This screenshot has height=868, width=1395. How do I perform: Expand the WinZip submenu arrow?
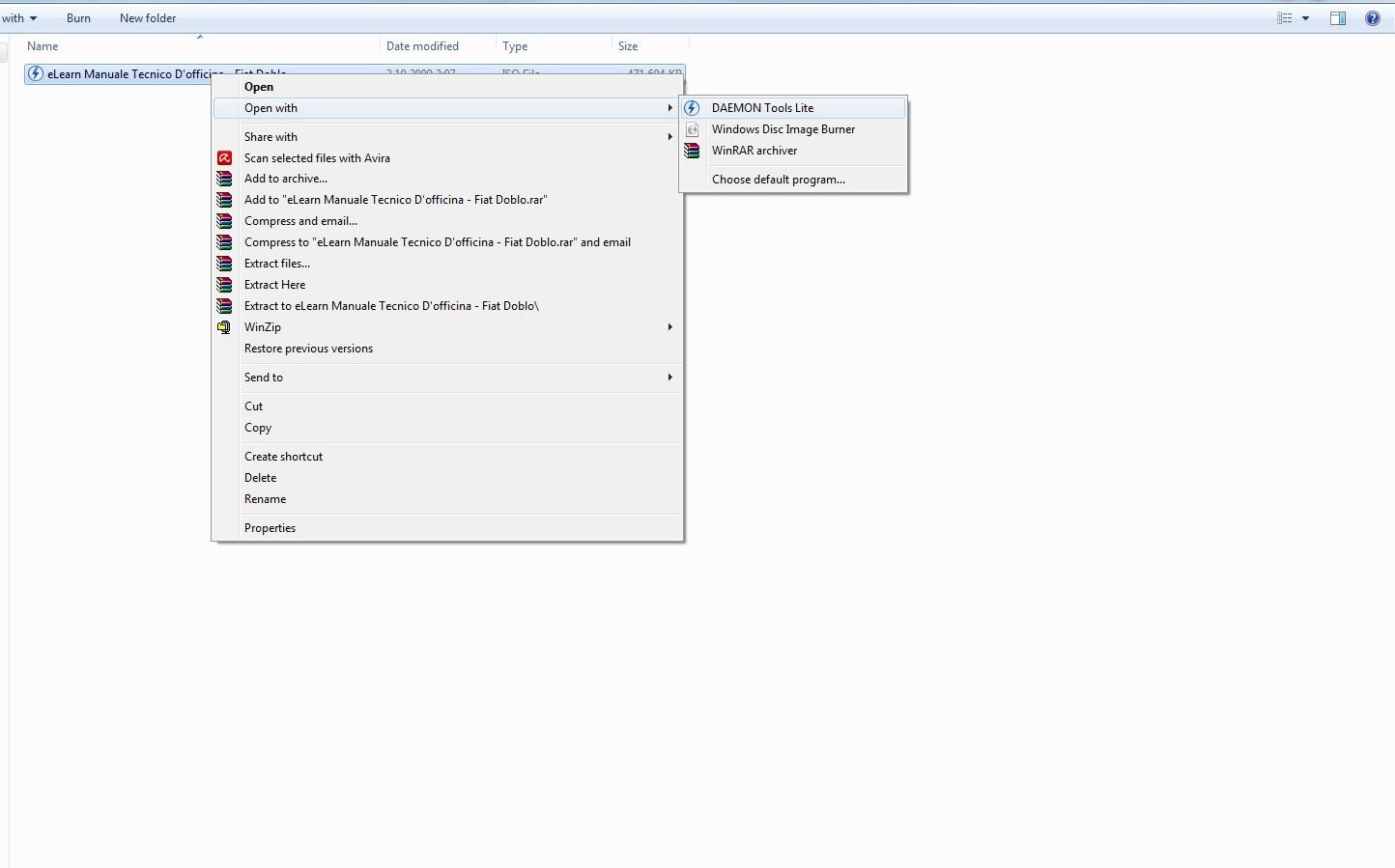669,327
